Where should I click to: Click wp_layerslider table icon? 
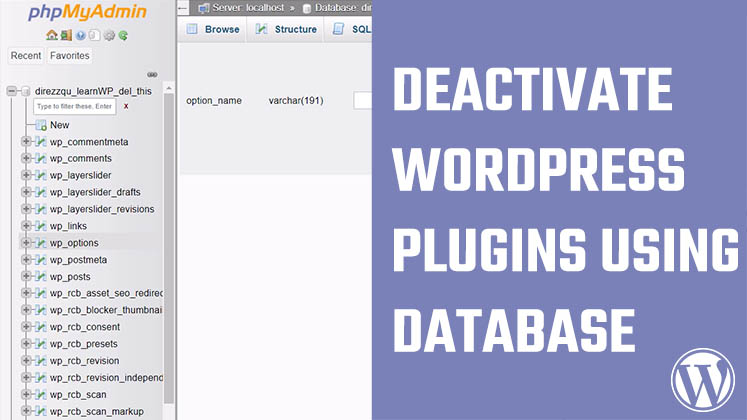coord(41,175)
